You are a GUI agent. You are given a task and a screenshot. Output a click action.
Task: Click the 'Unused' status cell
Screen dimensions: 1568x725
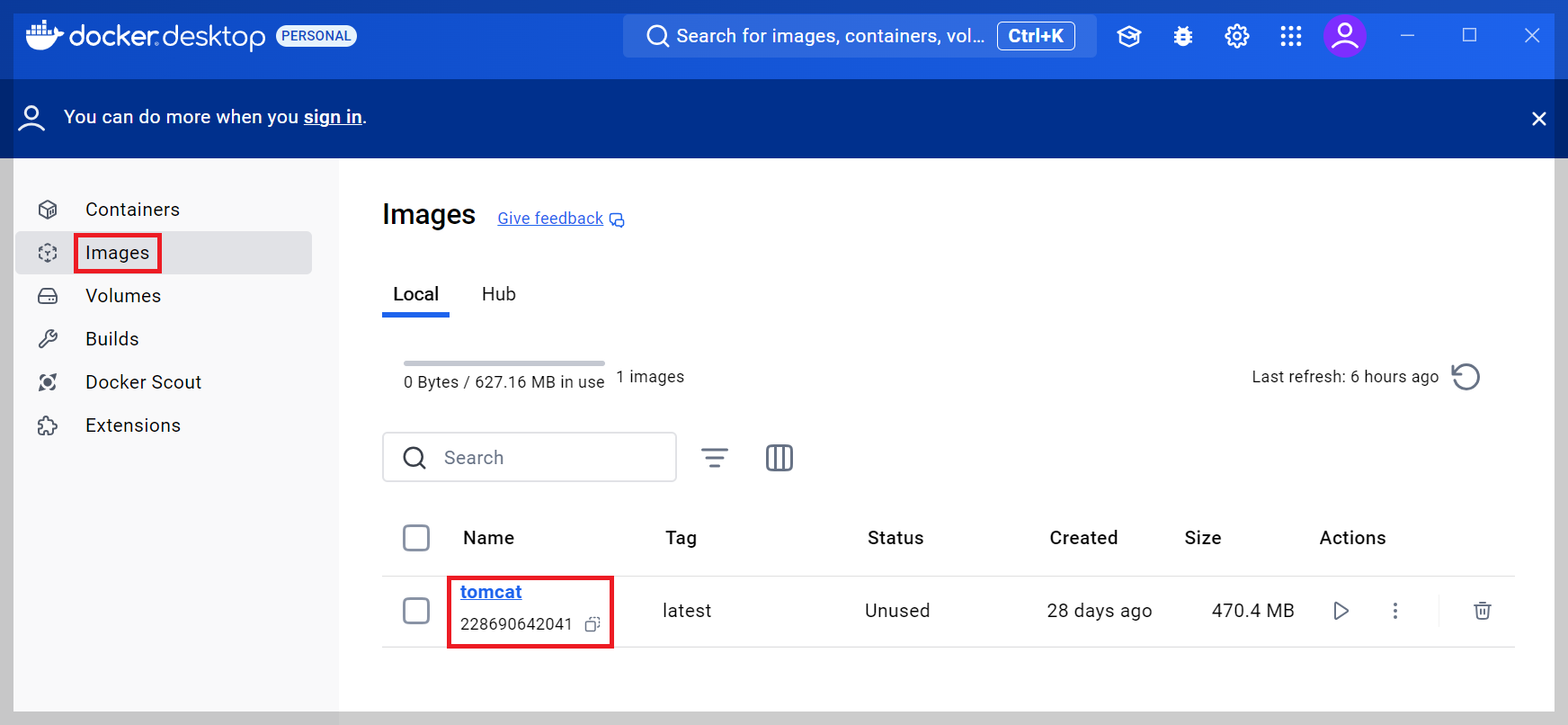[897, 611]
